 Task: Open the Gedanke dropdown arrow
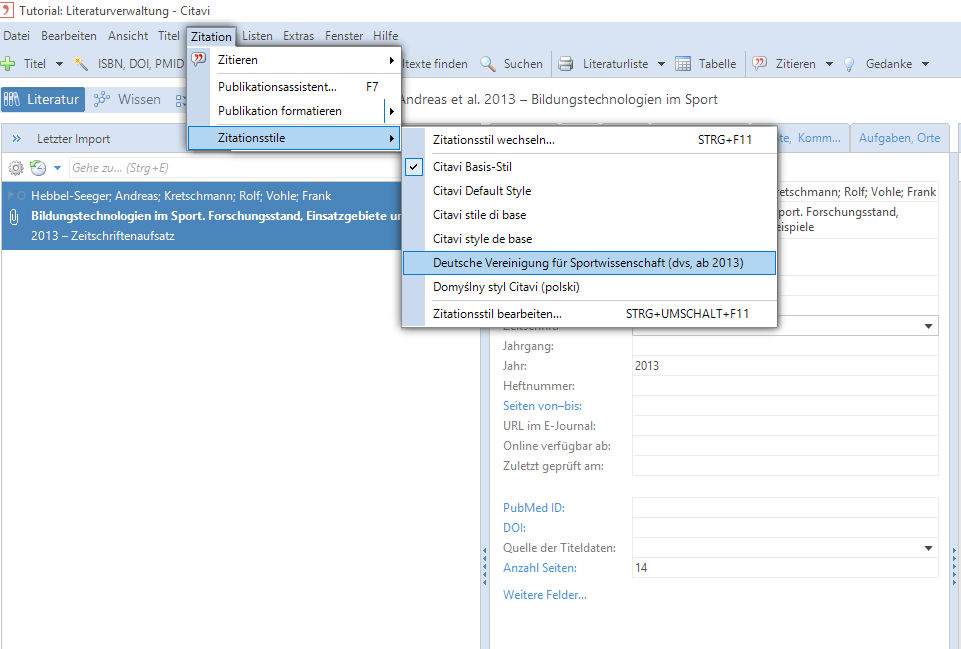pos(925,64)
